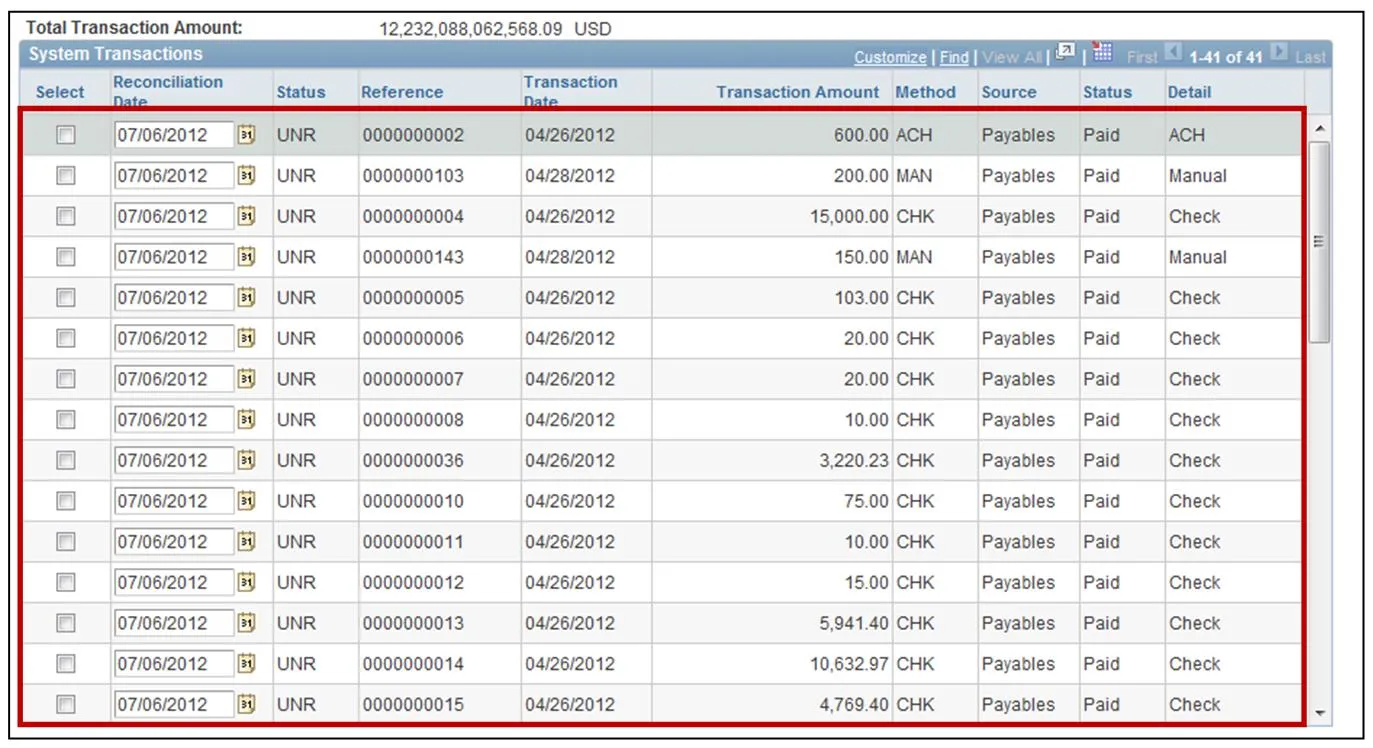Open calendar picker for reference 0000000004 row
The width and height of the screenshot is (1373, 748).
[x=246, y=216]
